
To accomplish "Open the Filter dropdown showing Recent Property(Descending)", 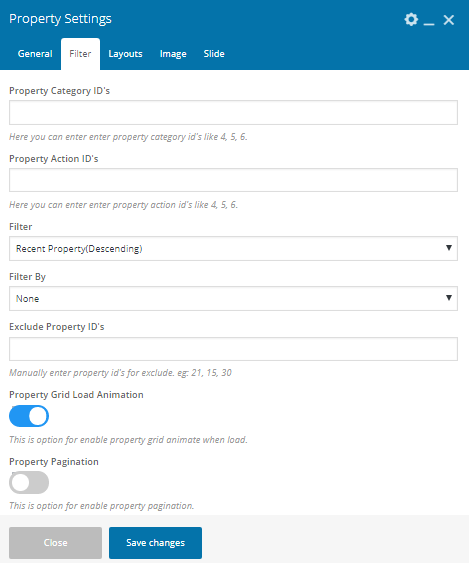I will 233,248.
